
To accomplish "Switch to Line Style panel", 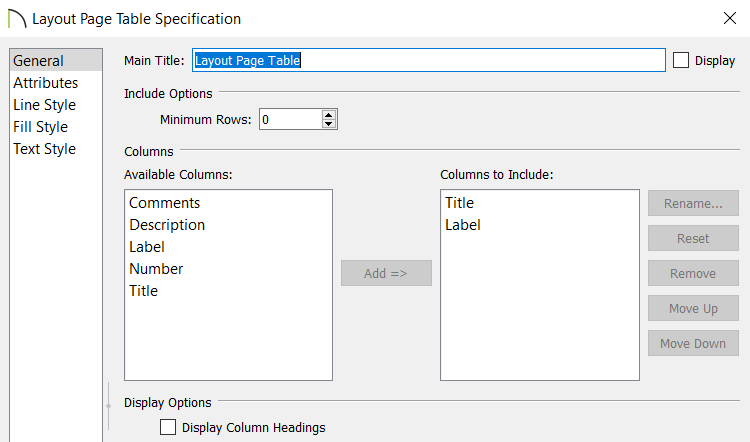I will point(44,105).
